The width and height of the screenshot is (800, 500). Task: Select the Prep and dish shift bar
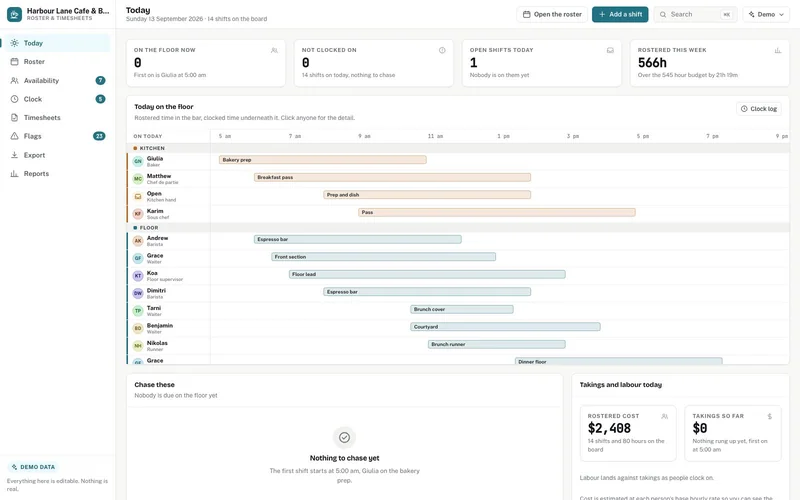(427, 195)
